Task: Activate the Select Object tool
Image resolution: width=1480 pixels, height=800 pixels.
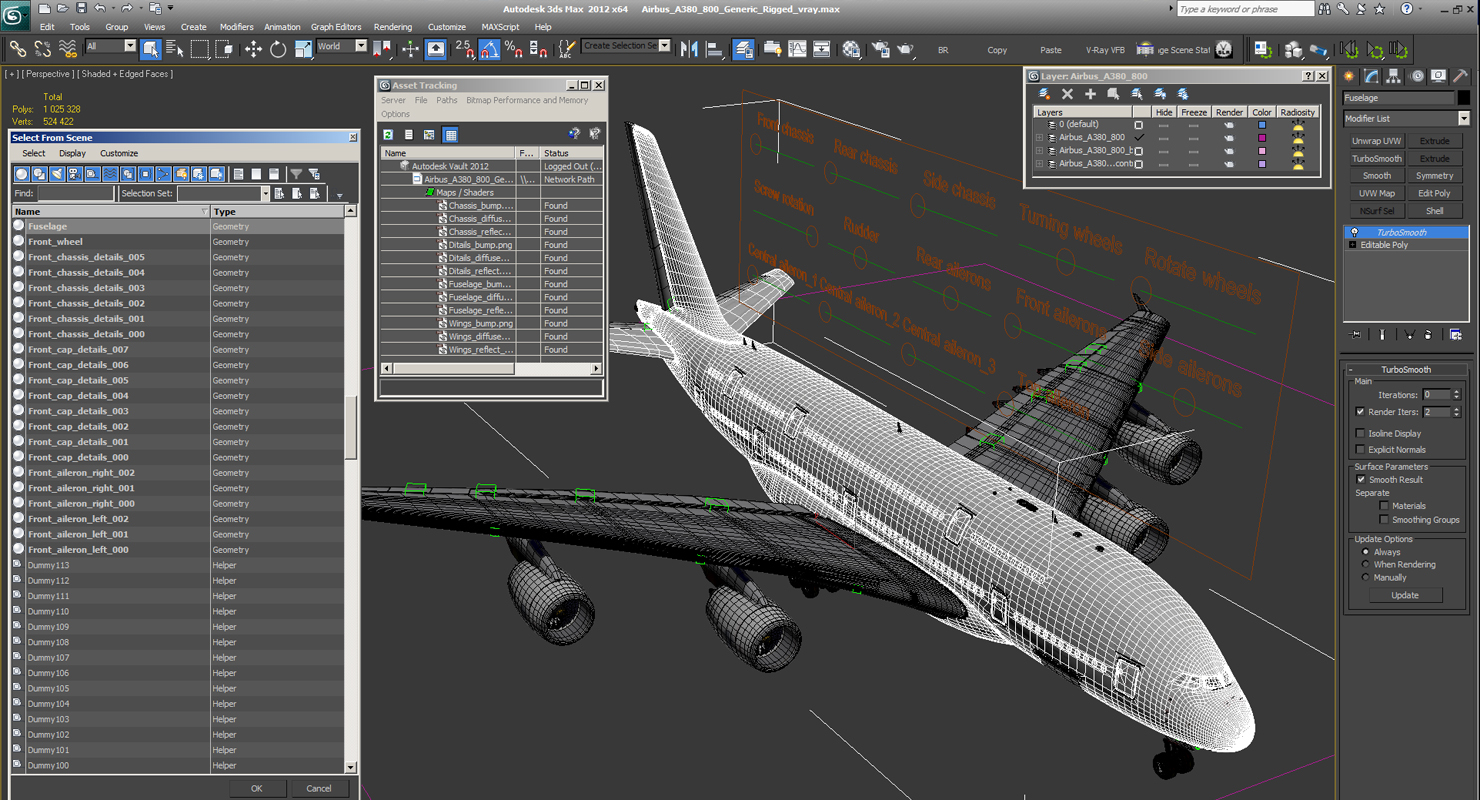Action: coord(151,48)
